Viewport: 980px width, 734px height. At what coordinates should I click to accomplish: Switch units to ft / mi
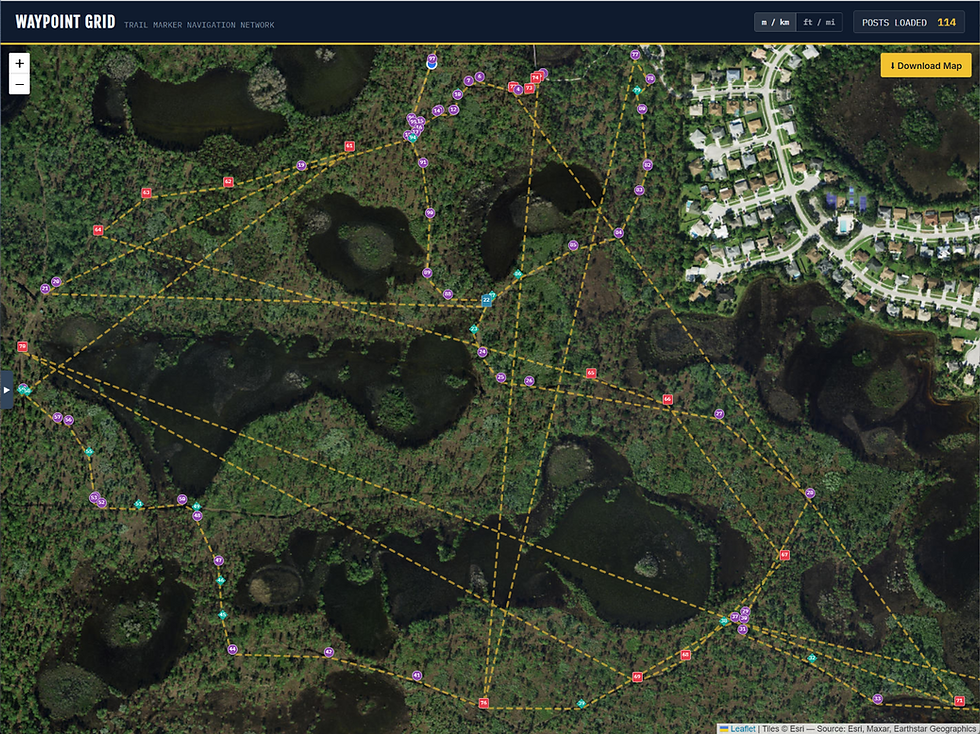click(819, 23)
